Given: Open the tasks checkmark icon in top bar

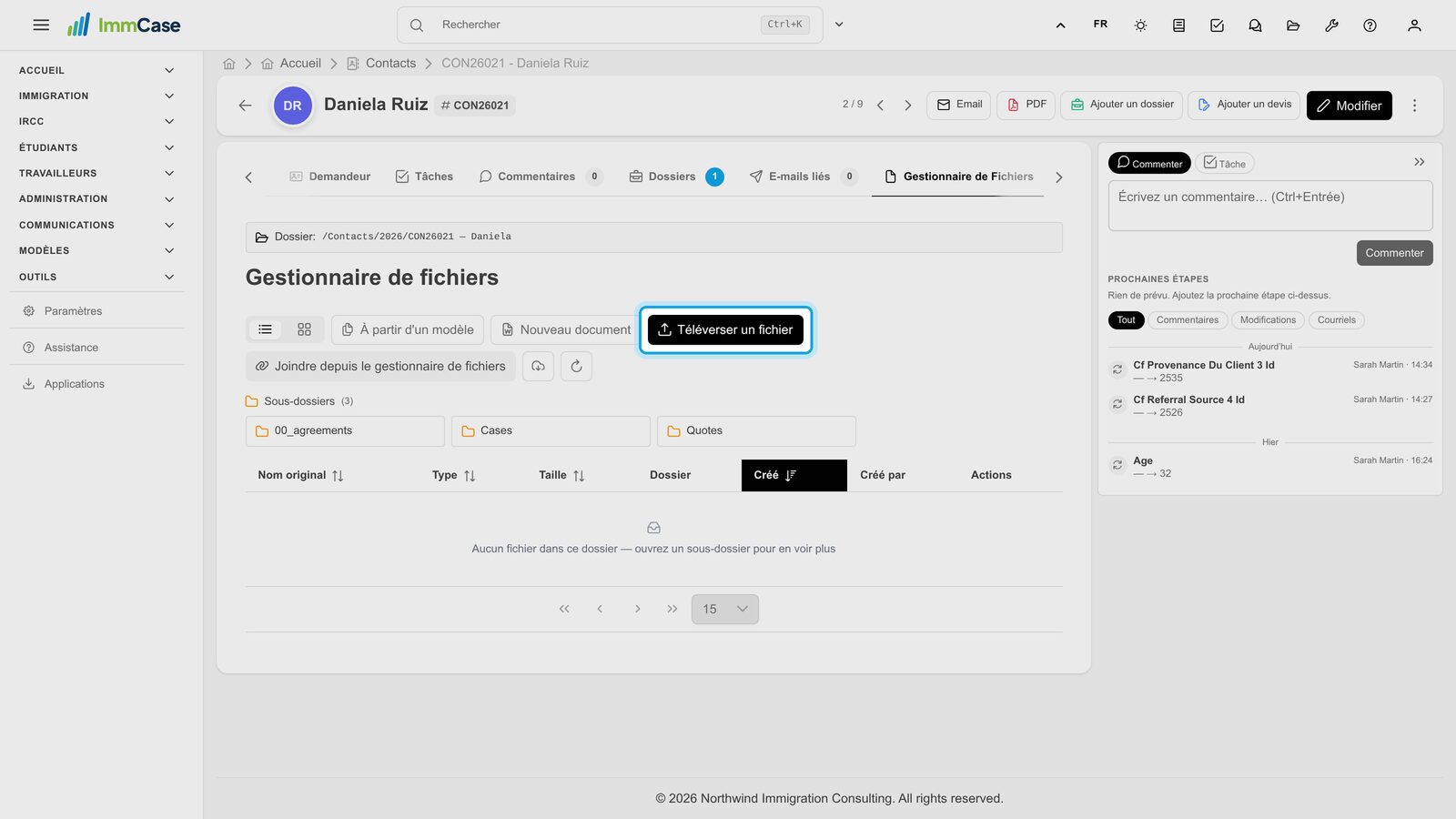Looking at the screenshot, I should point(1217,25).
